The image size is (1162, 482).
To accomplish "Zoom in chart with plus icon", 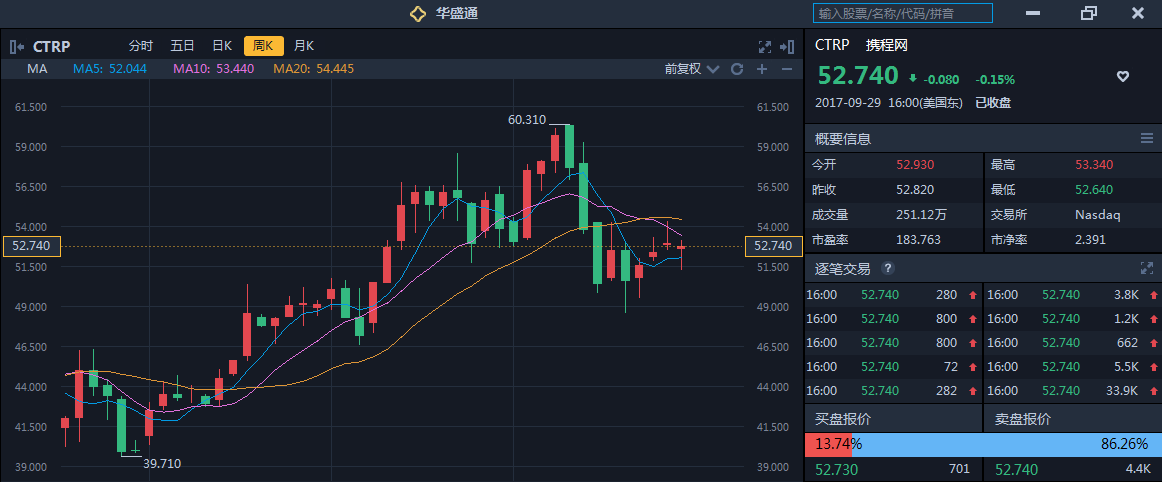I will 762,69.
